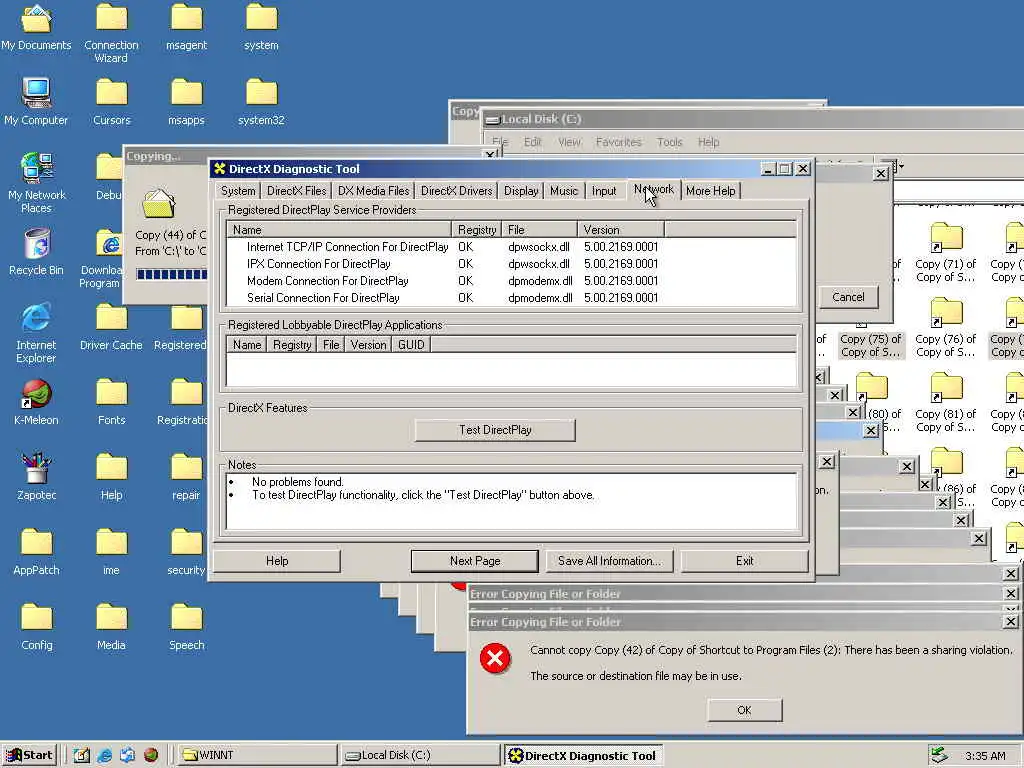Screen dimensions: 1024x768
Task: Launch K-Meleon browser shortcut
Action: [x=36, y=402]
